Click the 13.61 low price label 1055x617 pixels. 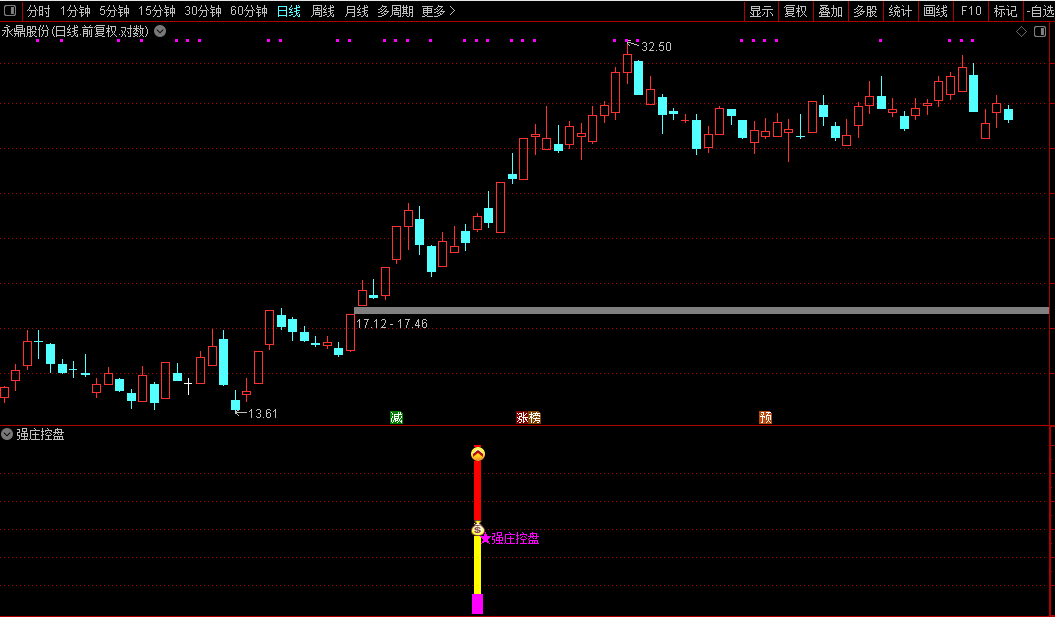click(262, 414)
